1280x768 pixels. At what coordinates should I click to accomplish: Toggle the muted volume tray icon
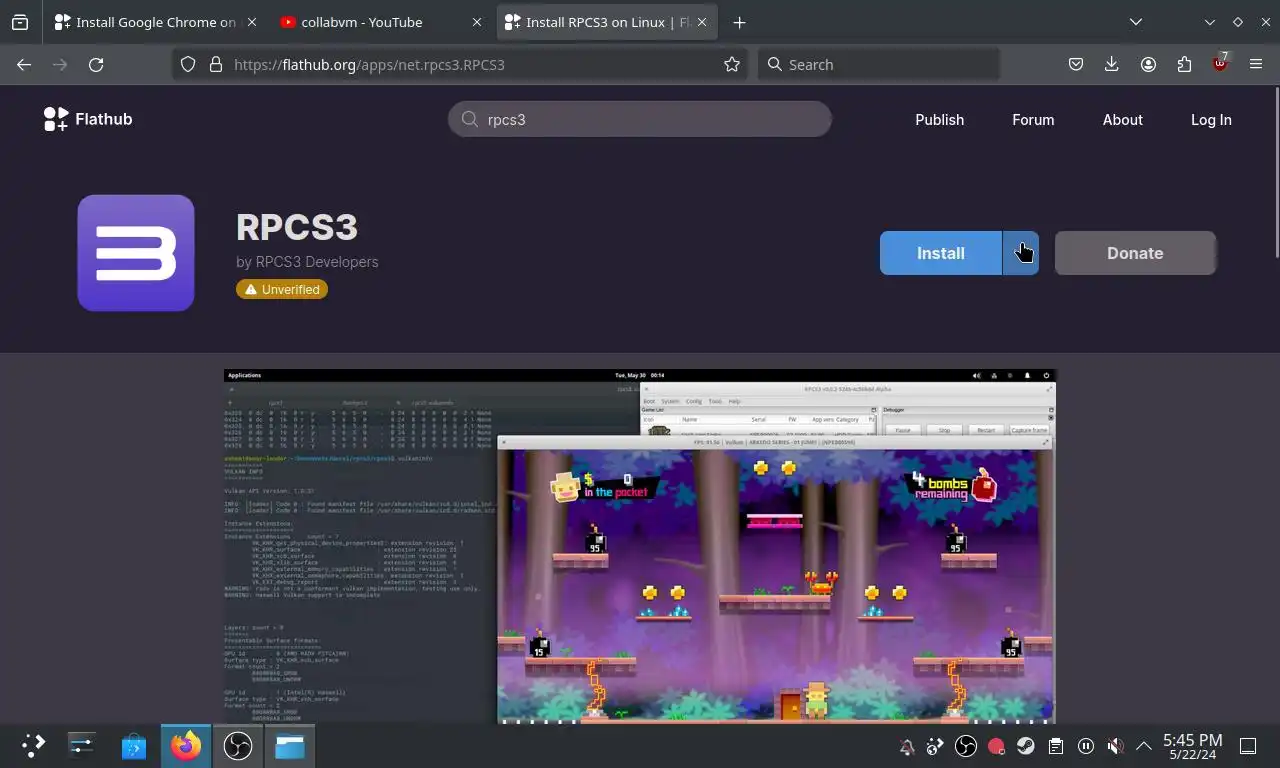[x=1114, y=746]
